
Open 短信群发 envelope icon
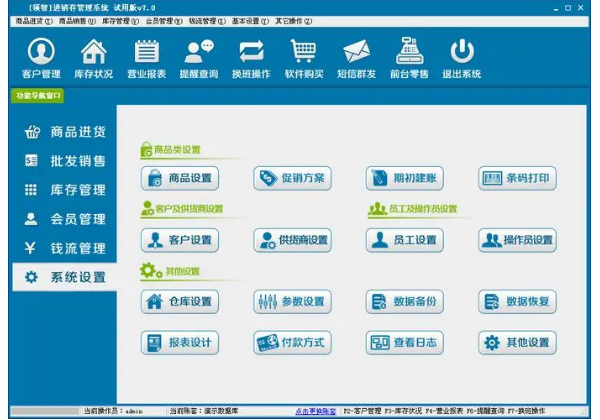click(356, 58)
